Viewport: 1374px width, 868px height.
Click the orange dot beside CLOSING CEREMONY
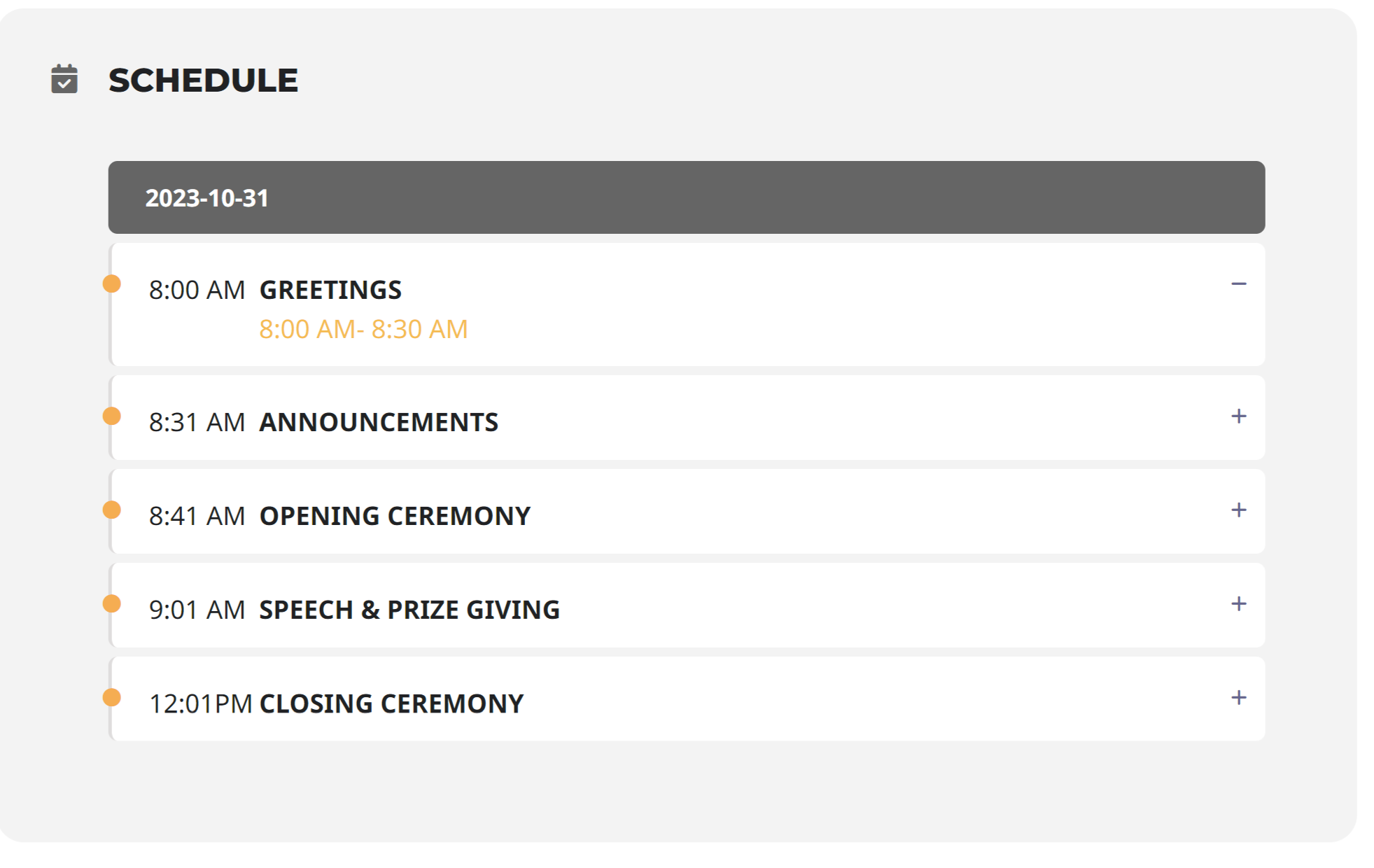pyautogui.click(x=112, y=696)
